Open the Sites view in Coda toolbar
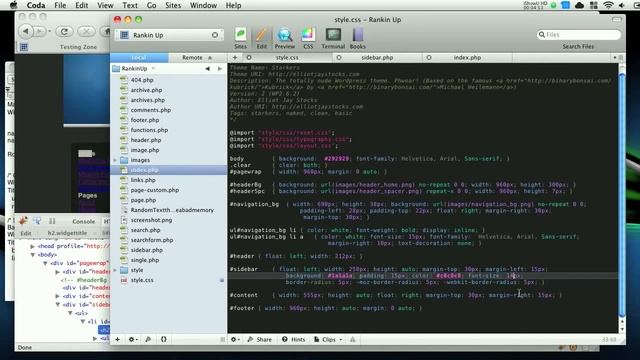This screenshot has height=360, width=640. pos(240,38)
